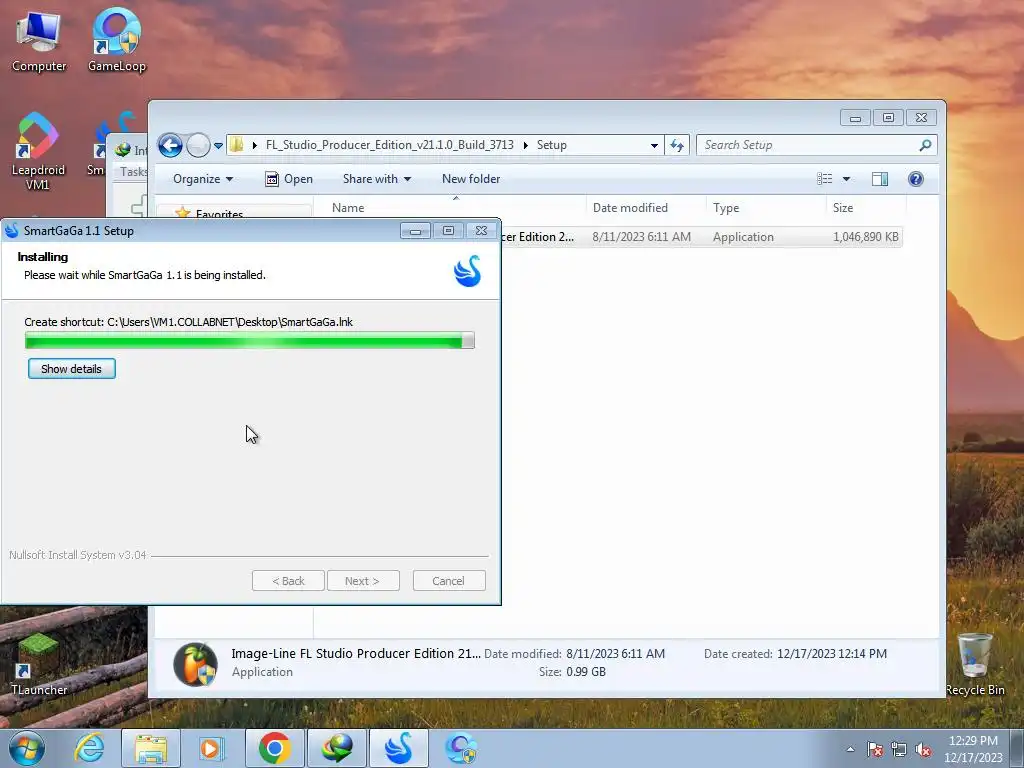Click Show details in SmartGaGa Setup

tap(72, 369)
